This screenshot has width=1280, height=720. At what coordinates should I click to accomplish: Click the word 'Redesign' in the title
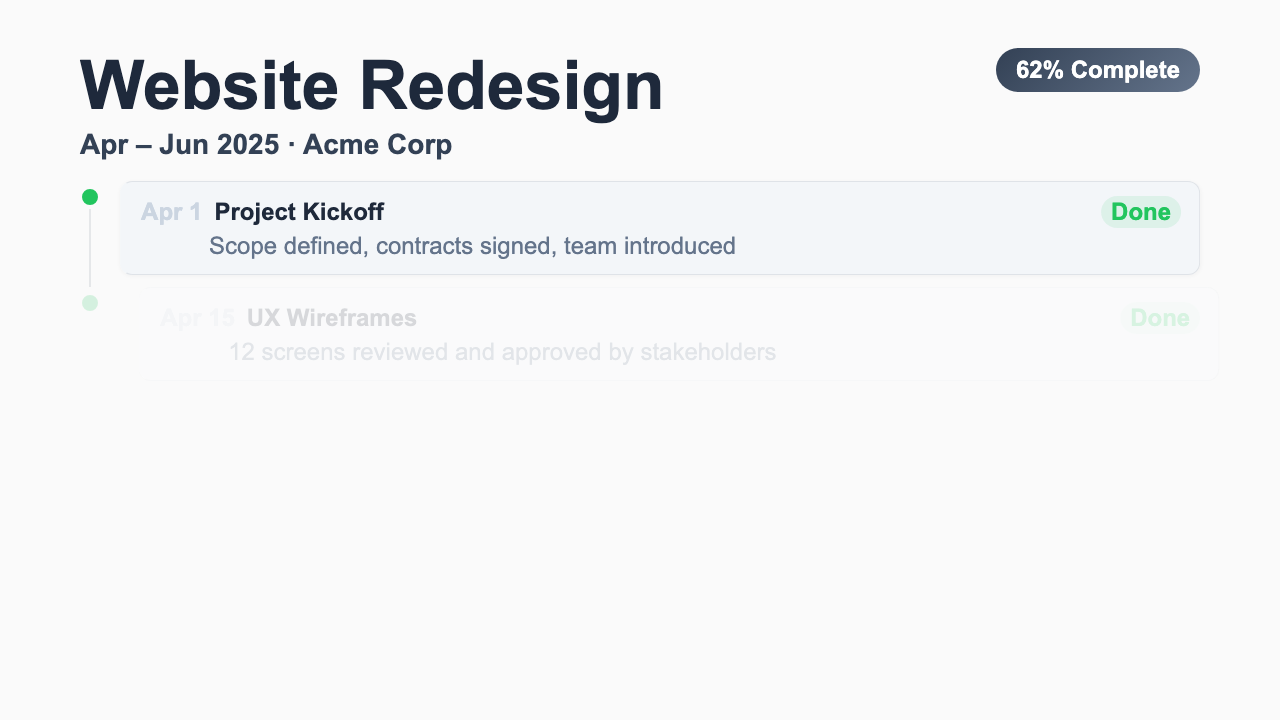pyautogui.click(x=510, y=86)
